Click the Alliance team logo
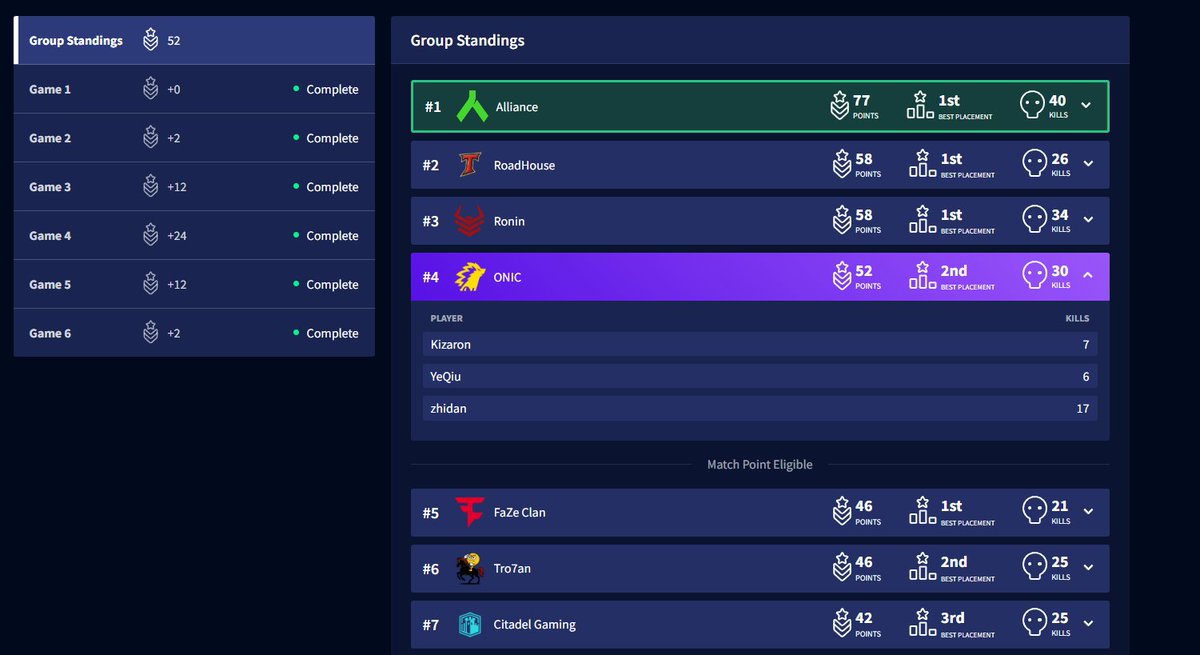Image resolution: width=1200 pixels, height=655 pixels. pos(471,106)
